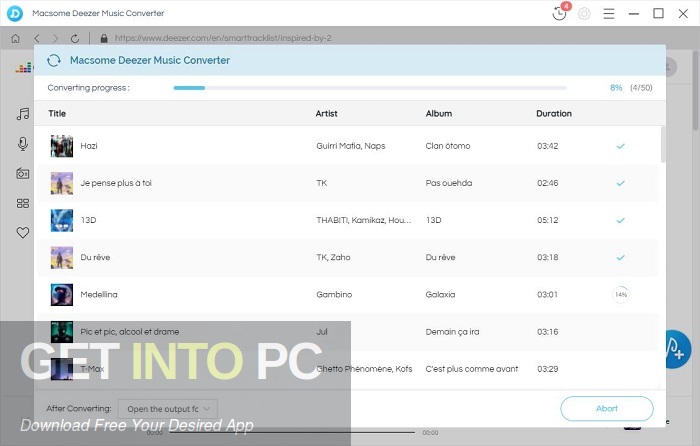Open the Podcasts microphone icon
The width and height of the screenshot is (700, 446).
(23, 144)
